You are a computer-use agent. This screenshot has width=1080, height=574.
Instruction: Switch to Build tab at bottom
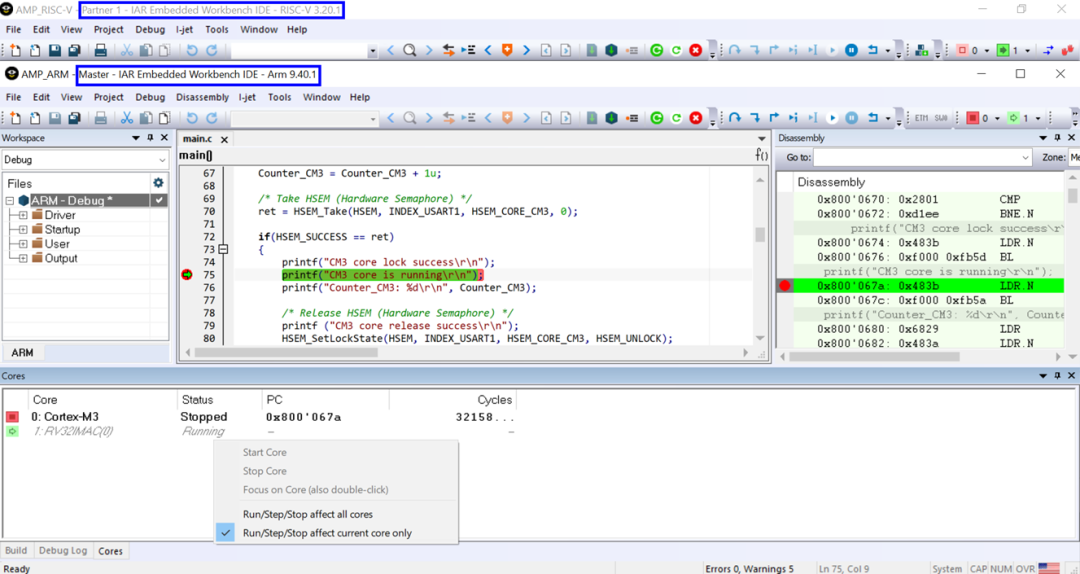[16, 551]
